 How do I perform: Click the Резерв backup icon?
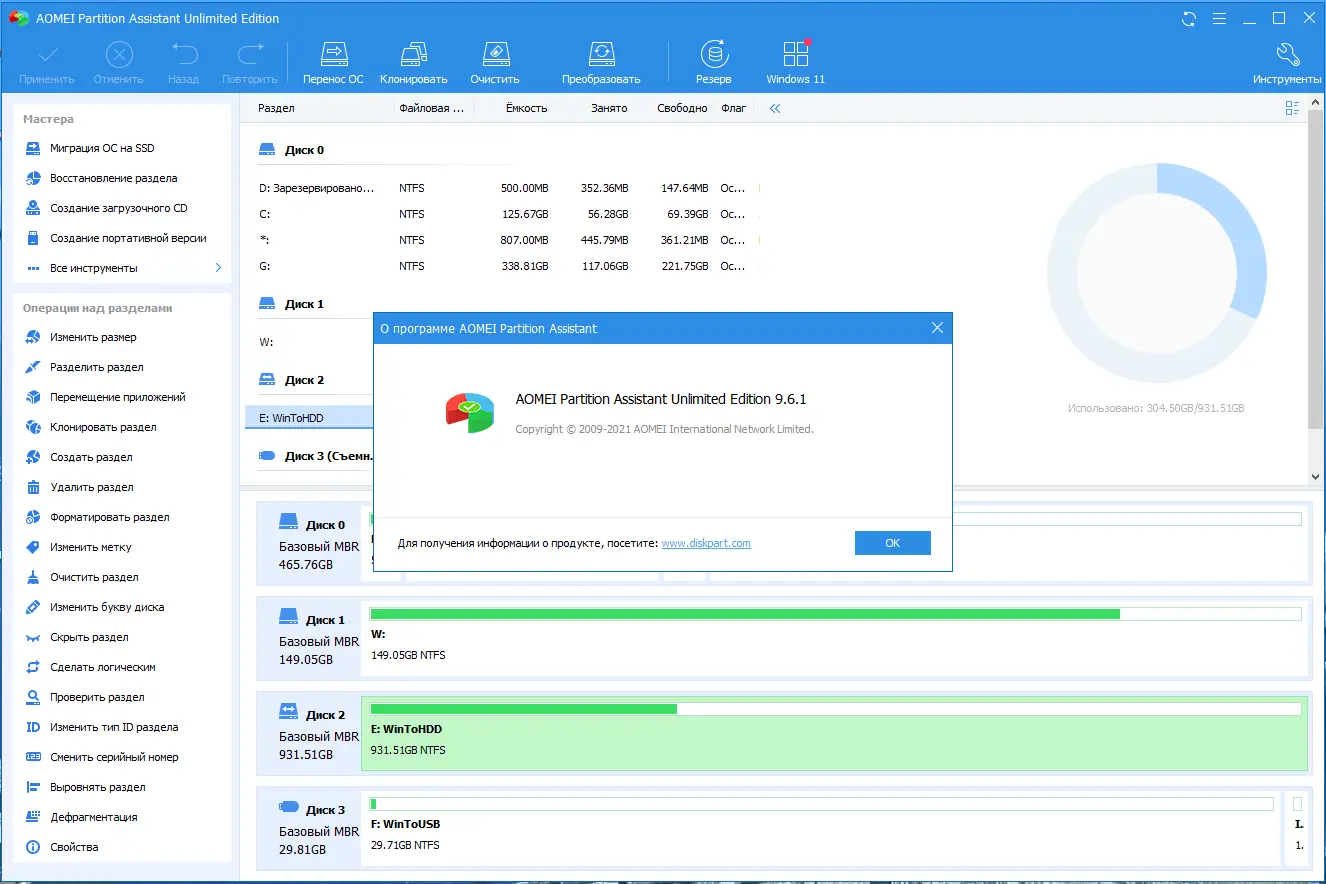713,60
